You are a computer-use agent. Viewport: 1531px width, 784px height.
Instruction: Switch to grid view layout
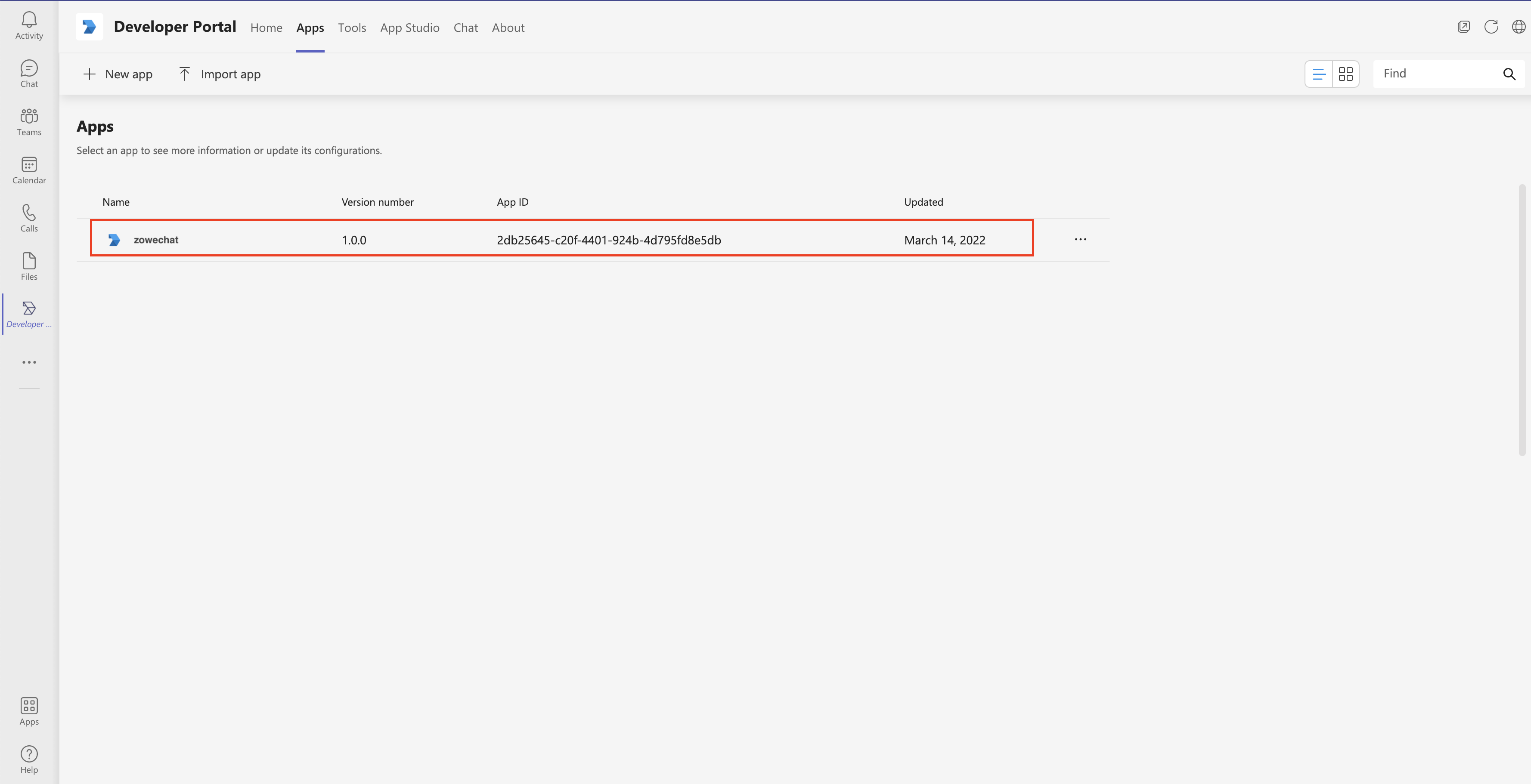(1345, 74)
